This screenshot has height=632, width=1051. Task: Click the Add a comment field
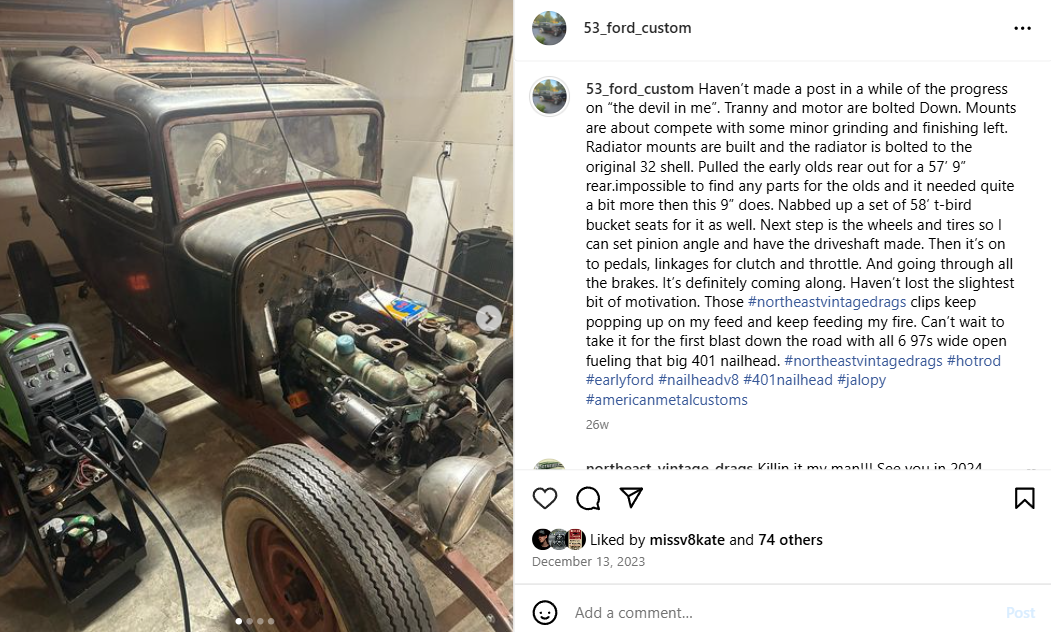(x=784, y=613)
